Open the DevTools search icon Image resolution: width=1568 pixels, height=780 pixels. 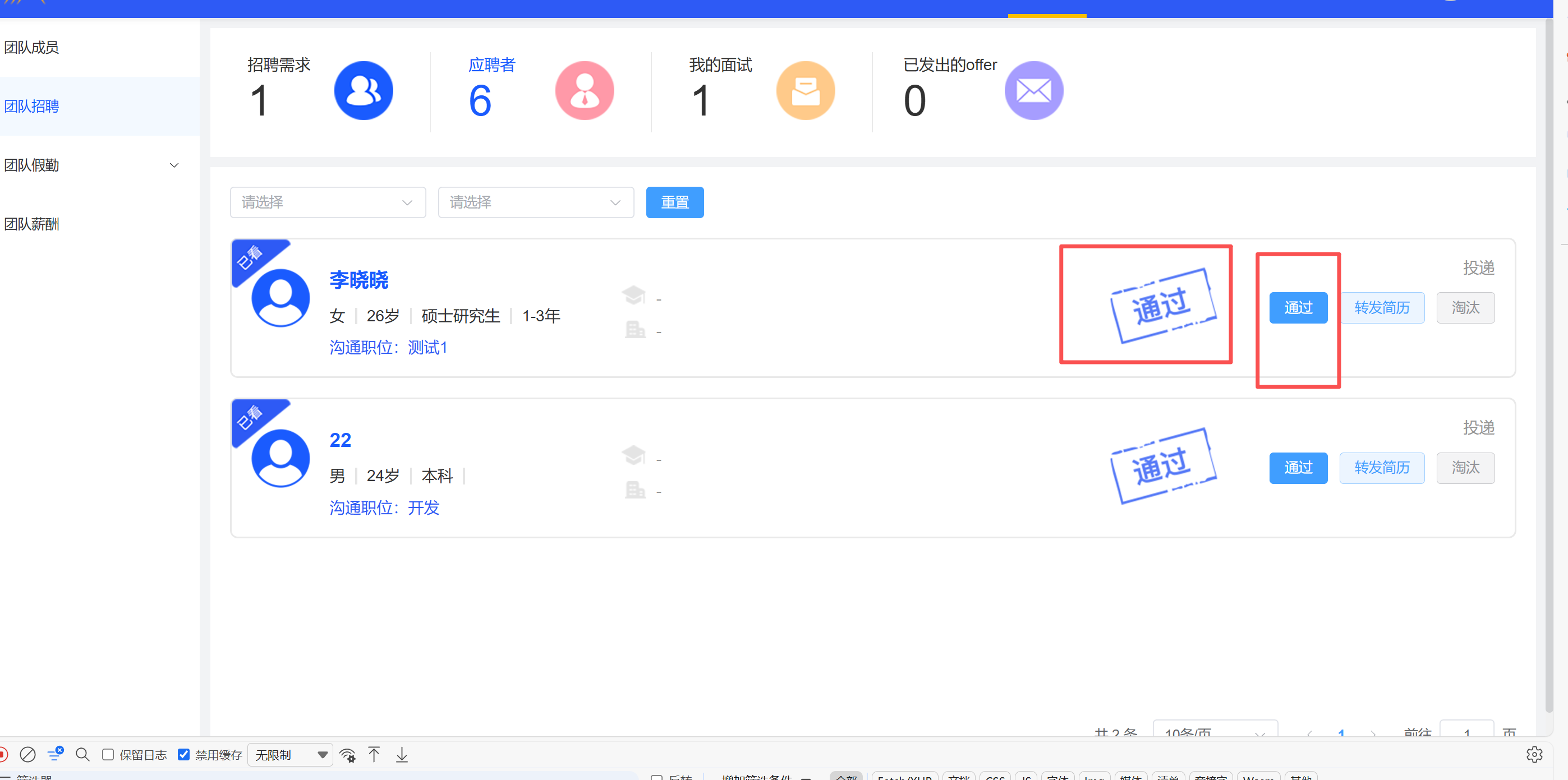click(82, 755)
